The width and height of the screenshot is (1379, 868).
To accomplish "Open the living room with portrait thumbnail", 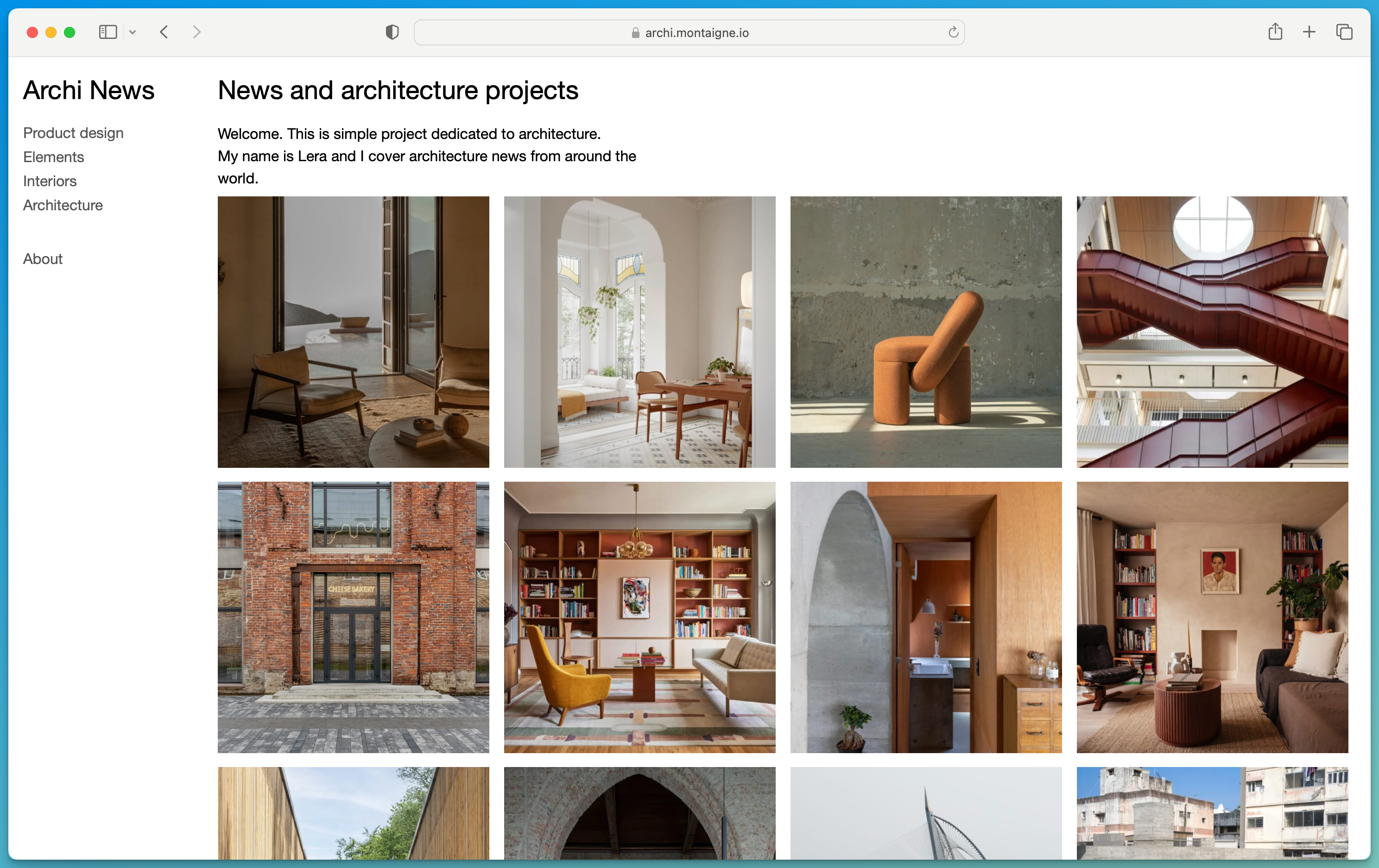I will [1212, 617].
